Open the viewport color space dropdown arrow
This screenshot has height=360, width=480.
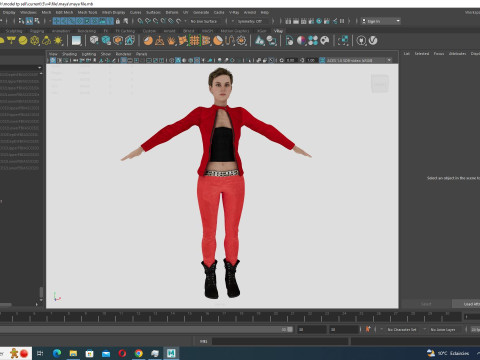(389, 60)
